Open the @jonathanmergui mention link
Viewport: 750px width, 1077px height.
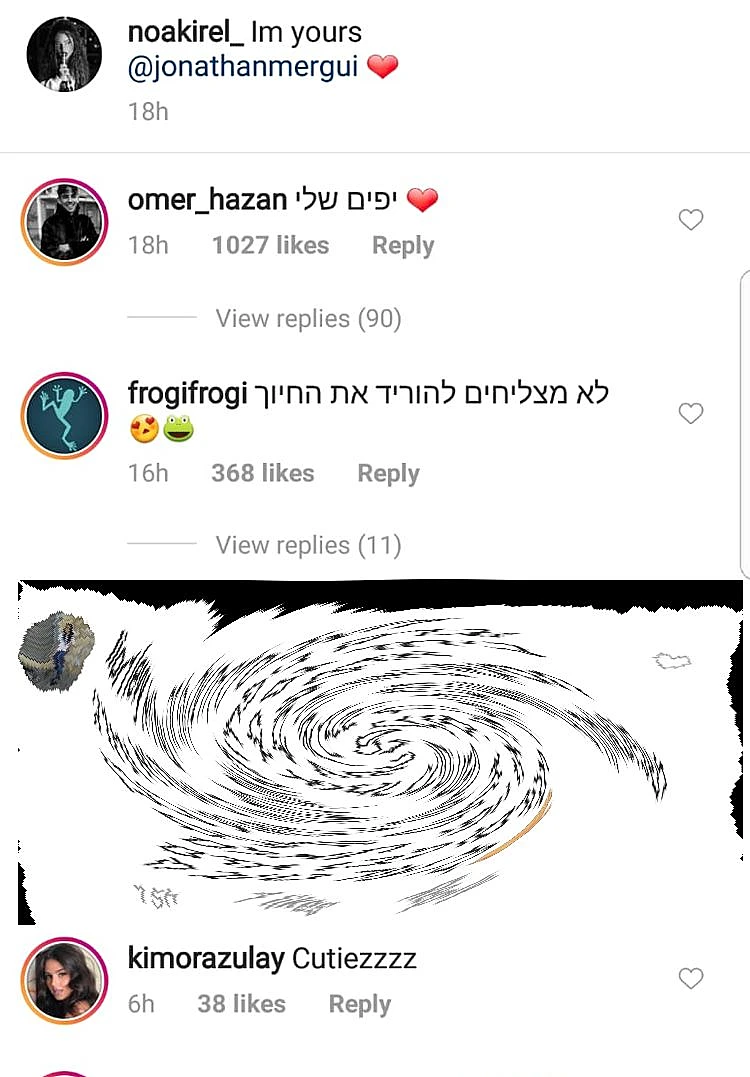point(243,67)
